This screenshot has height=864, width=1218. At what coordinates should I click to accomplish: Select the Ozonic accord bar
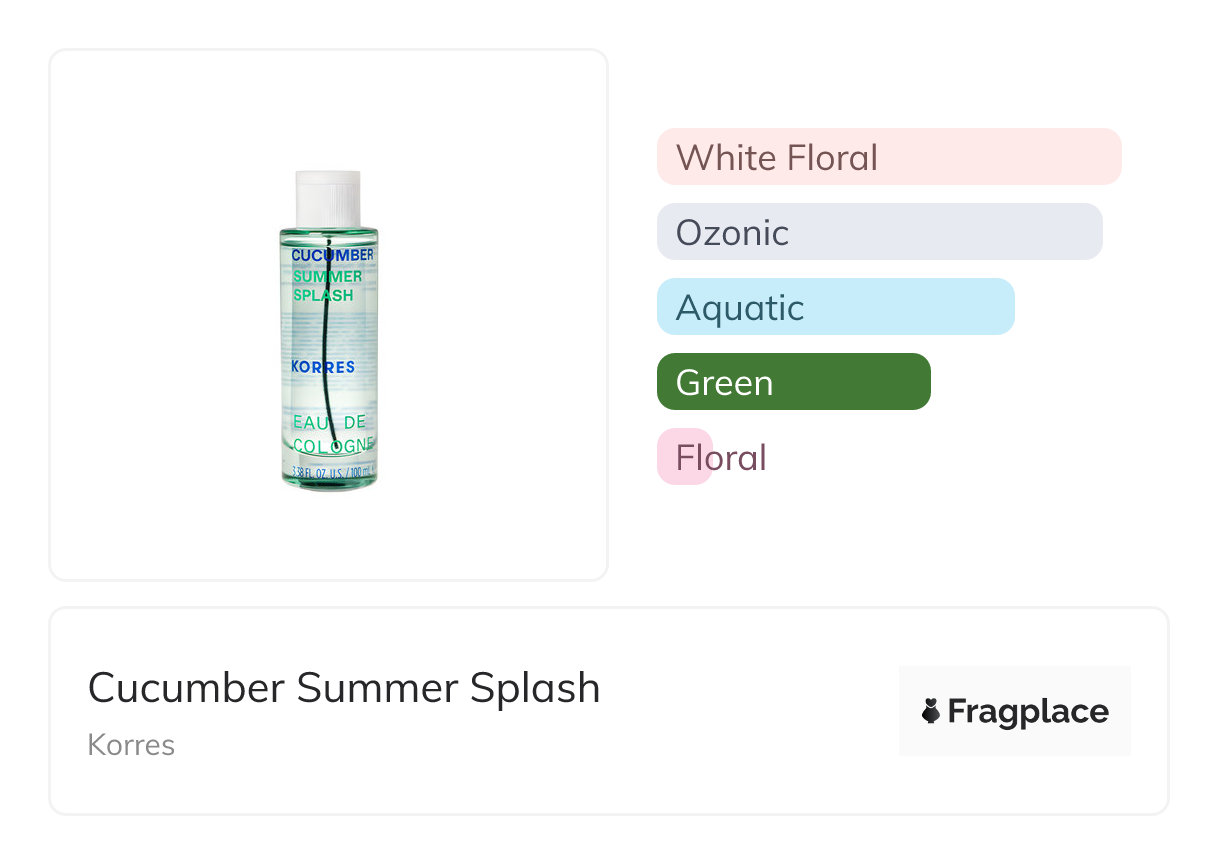point(879,232)
